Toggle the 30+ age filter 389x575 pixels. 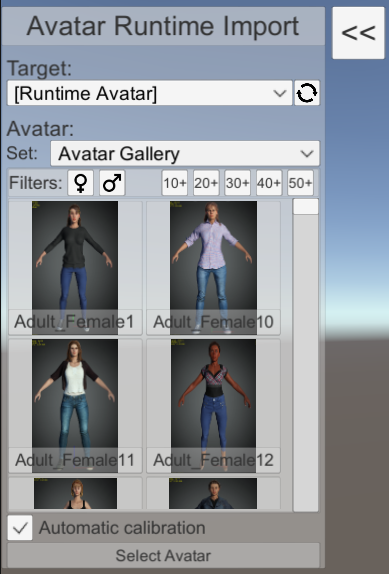(x=238, y=183)
